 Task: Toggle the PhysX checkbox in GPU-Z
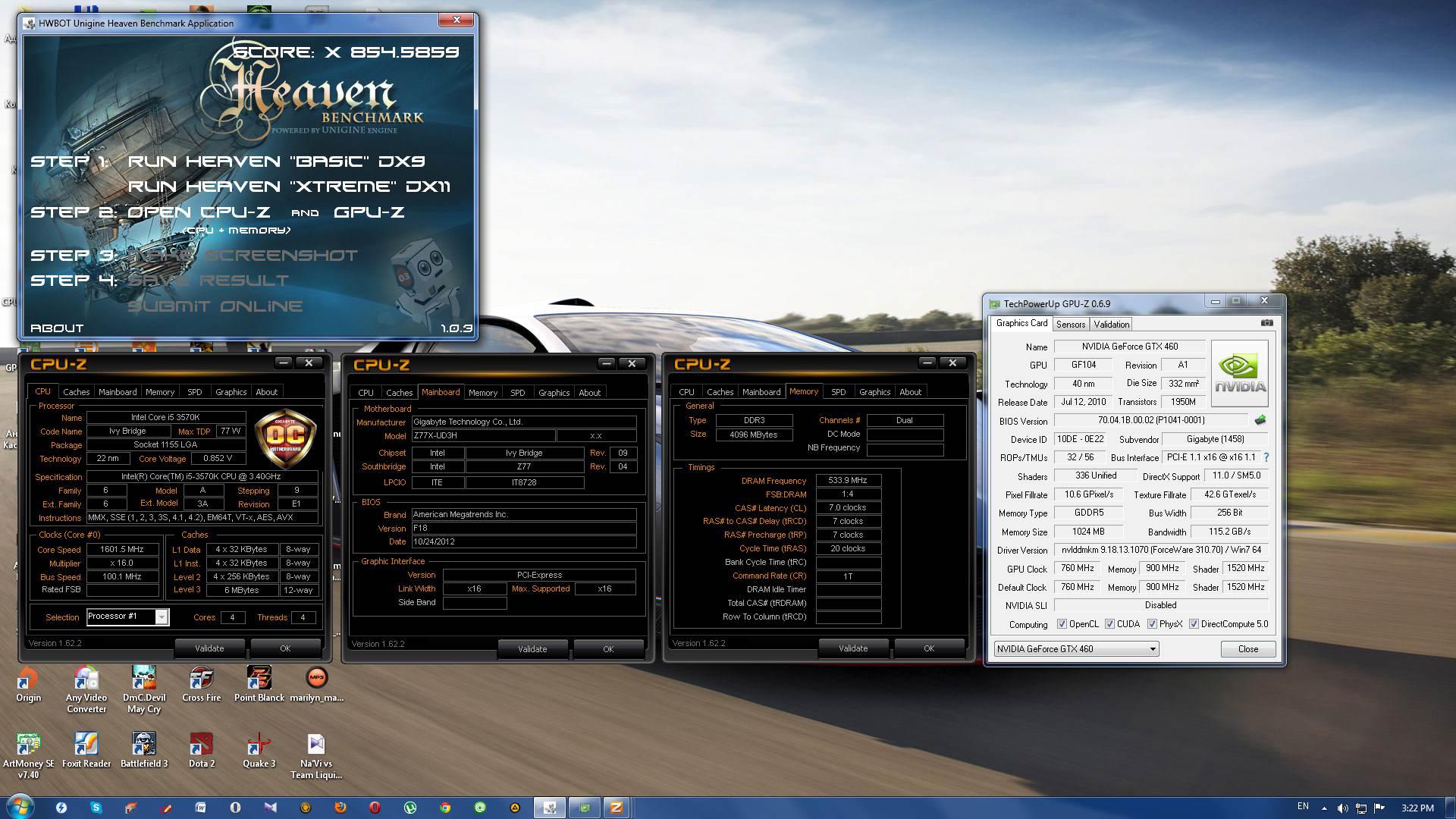pos(1152,624)
